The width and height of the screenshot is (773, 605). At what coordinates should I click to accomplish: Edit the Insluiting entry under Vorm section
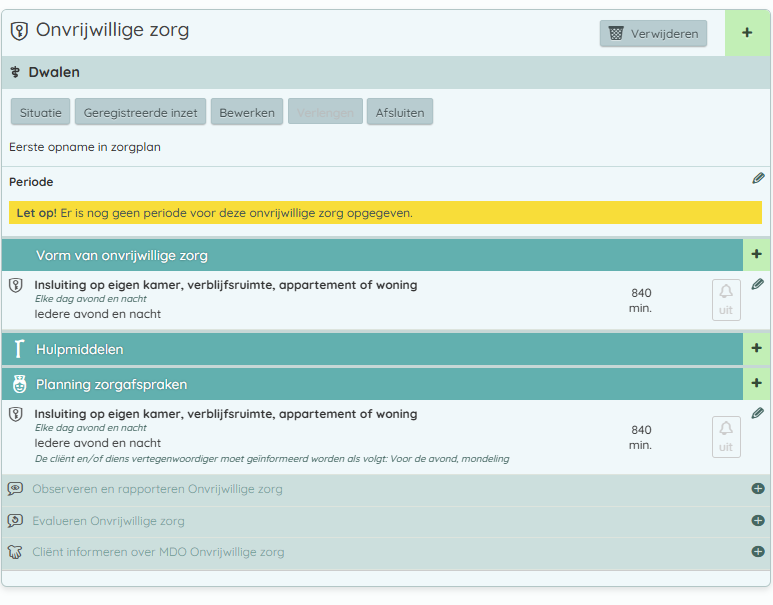coord(758,285)
